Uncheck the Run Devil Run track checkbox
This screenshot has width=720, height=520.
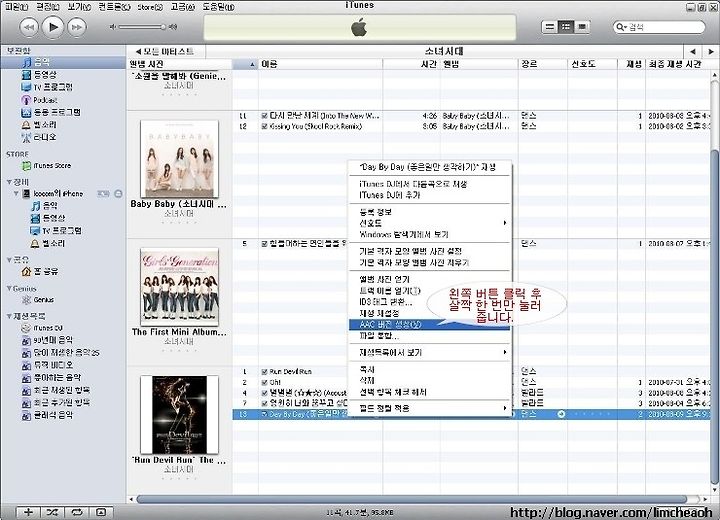pos(264,372)
